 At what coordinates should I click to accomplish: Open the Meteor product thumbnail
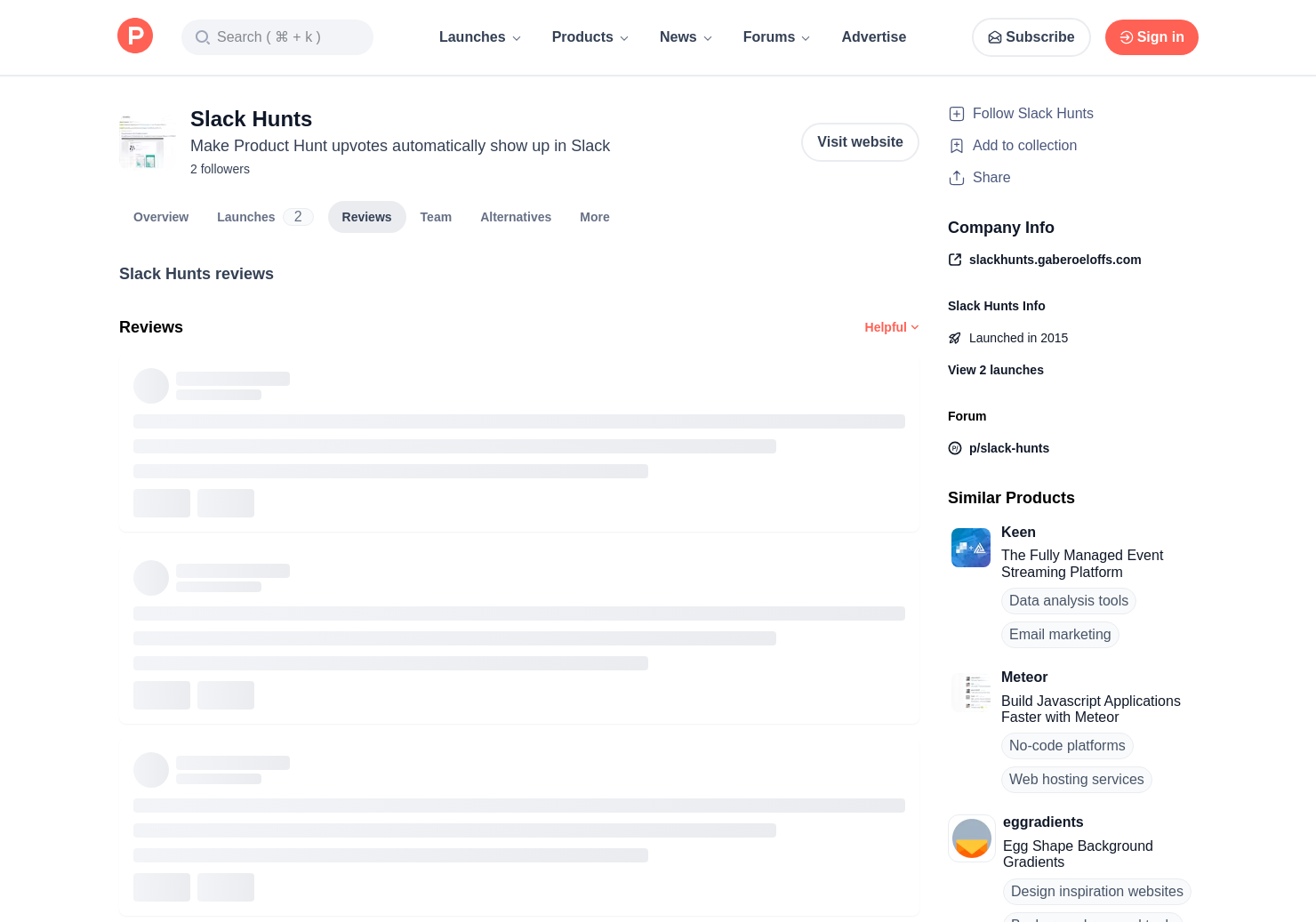[x=971, y=692]
